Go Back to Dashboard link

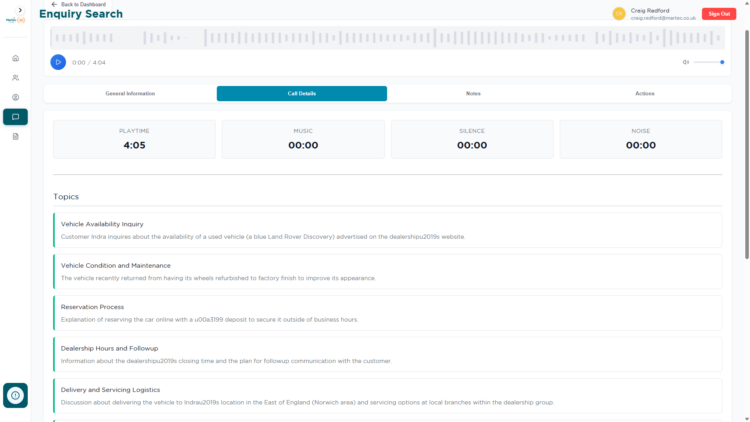tap(78, 4)
